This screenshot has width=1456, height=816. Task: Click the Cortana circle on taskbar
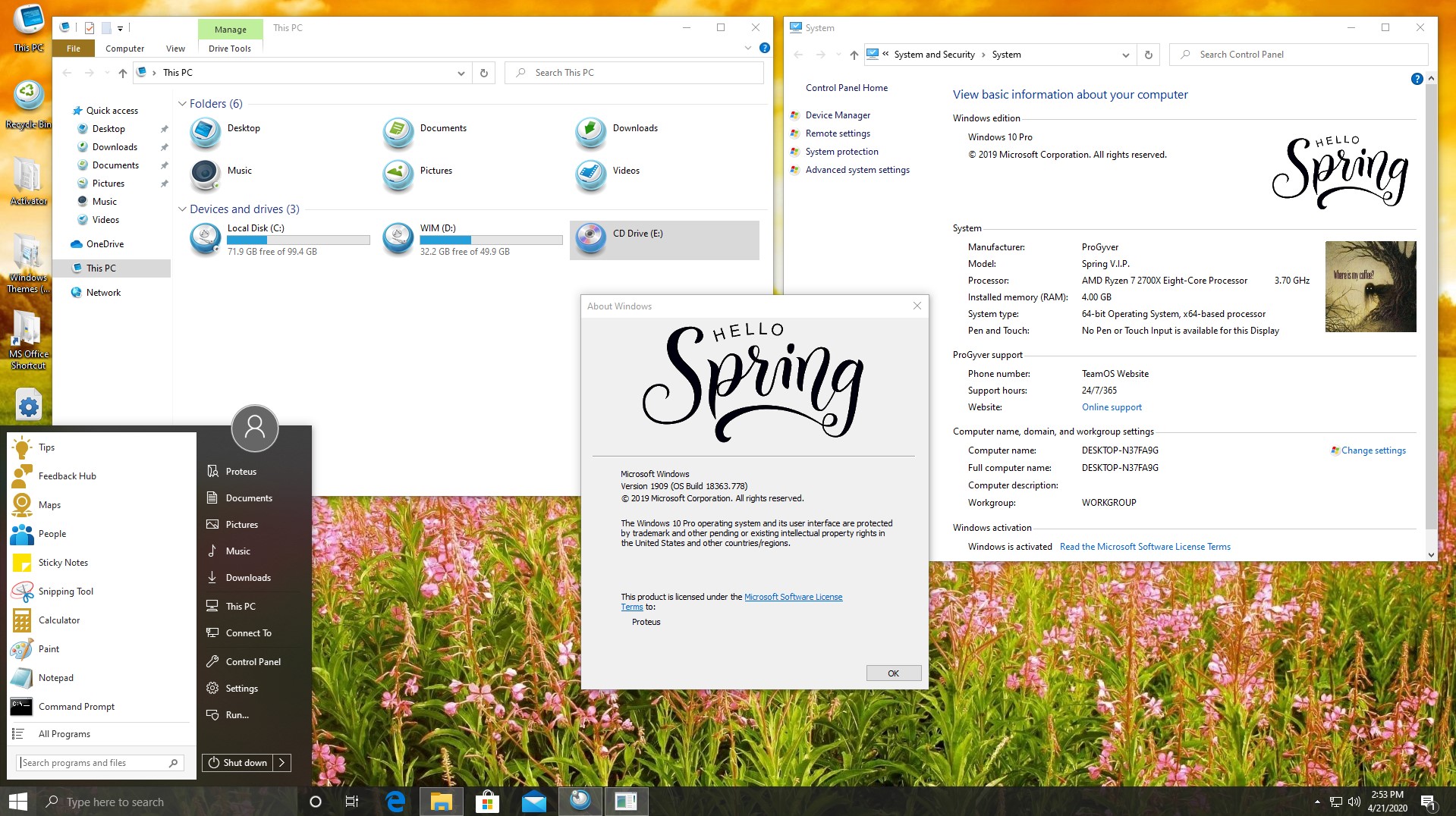coord(316,802)
